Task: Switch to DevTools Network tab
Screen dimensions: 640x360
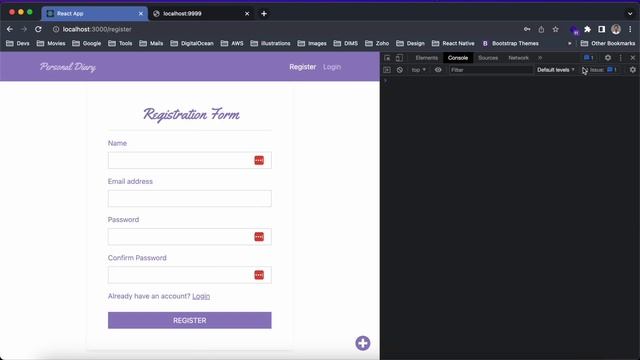Action: [x=518, y=58]
